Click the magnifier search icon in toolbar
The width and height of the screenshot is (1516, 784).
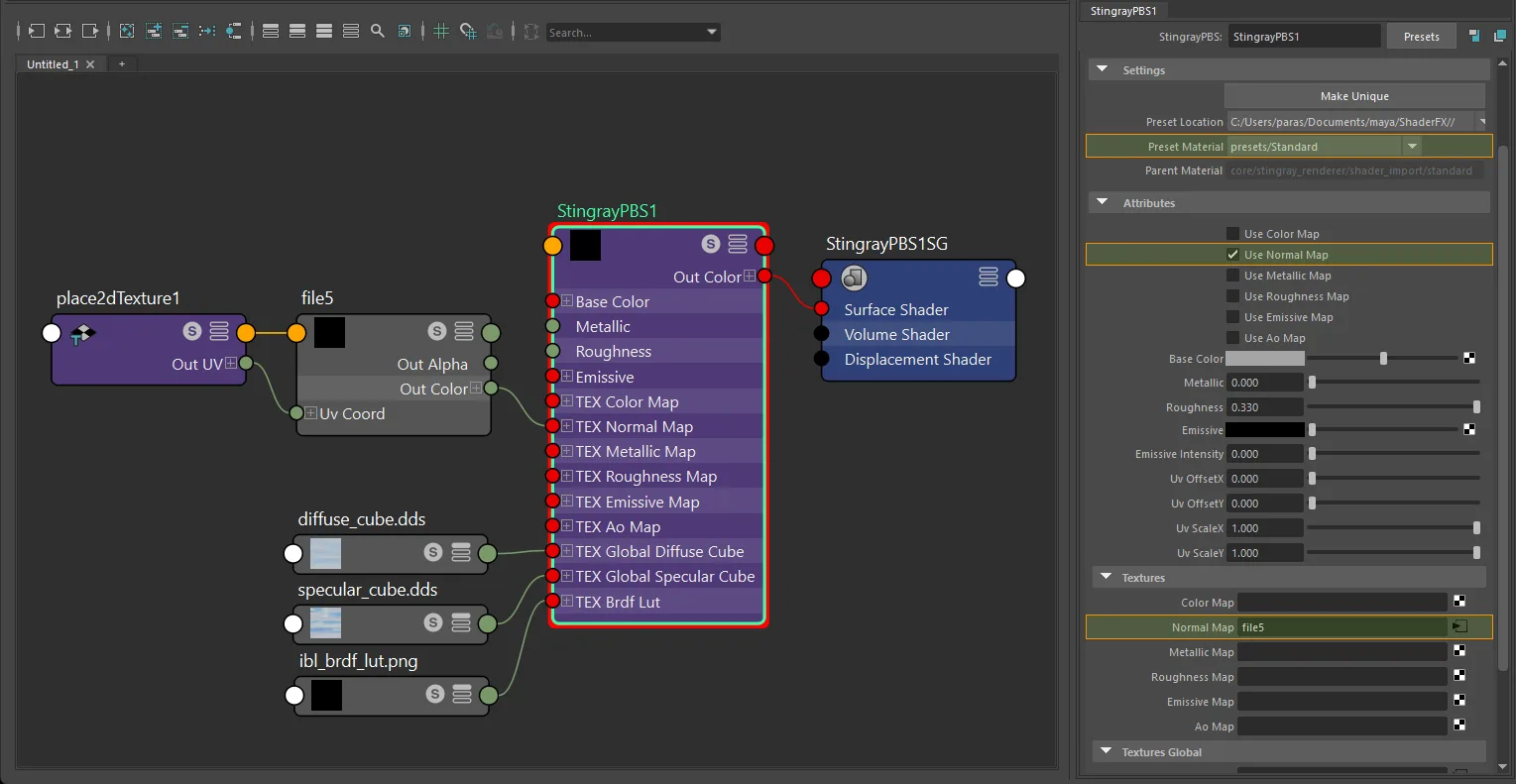click(378, 31)
